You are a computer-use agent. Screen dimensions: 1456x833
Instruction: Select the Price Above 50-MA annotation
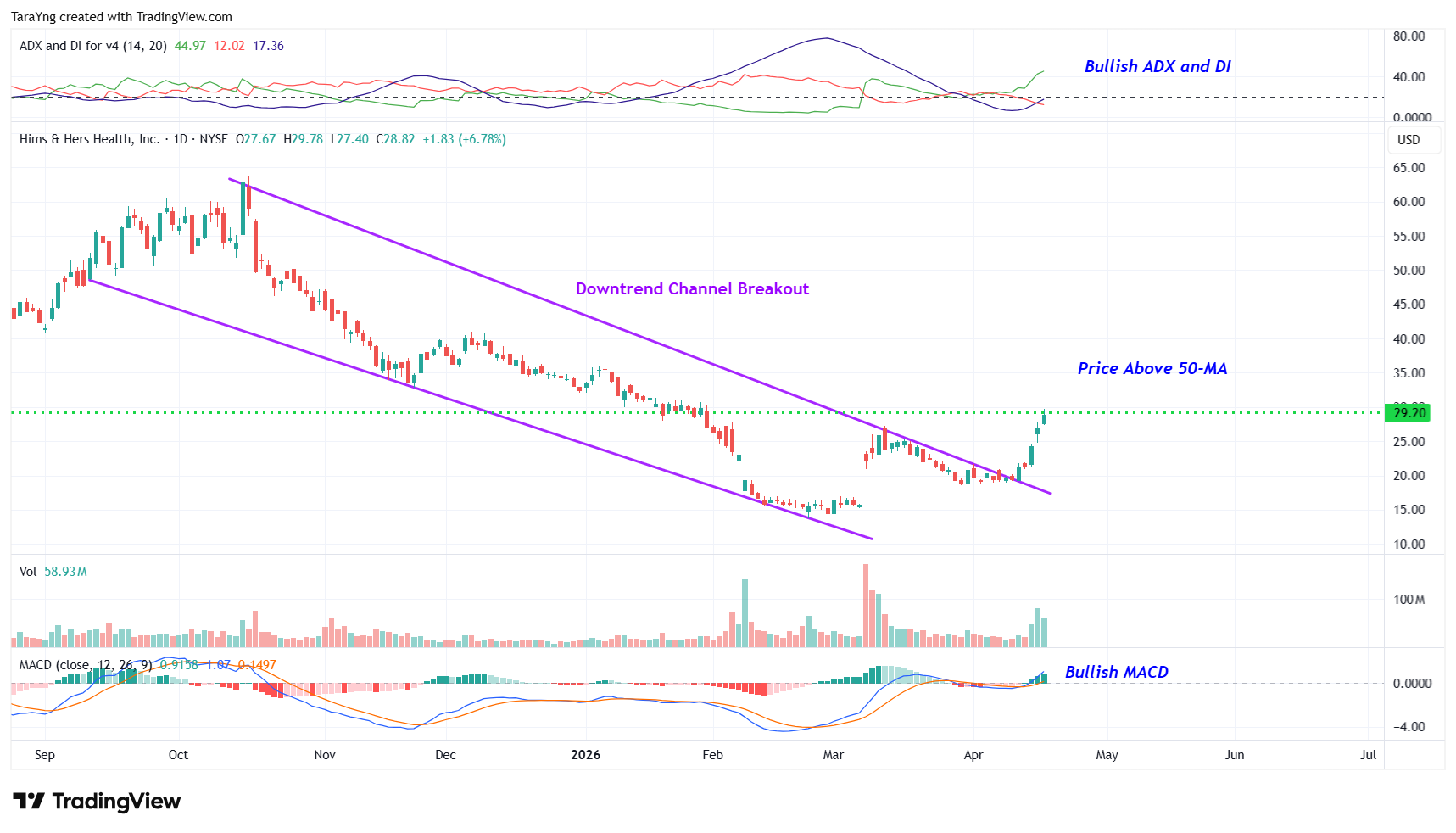(x=1152, y=369)
